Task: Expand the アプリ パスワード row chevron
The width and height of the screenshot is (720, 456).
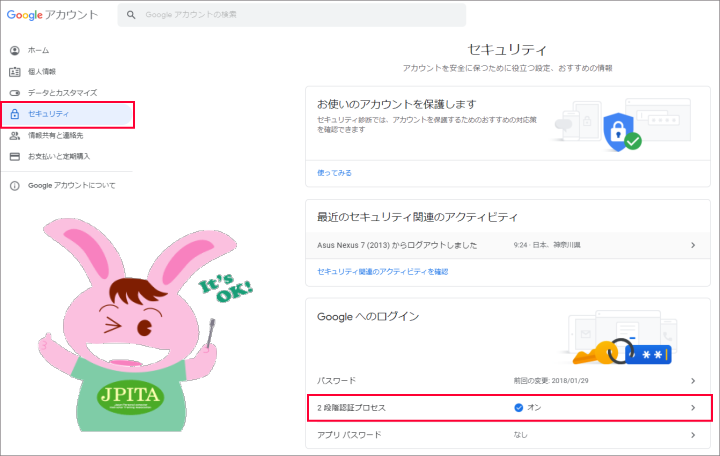Action: click(x=692, y=435)
